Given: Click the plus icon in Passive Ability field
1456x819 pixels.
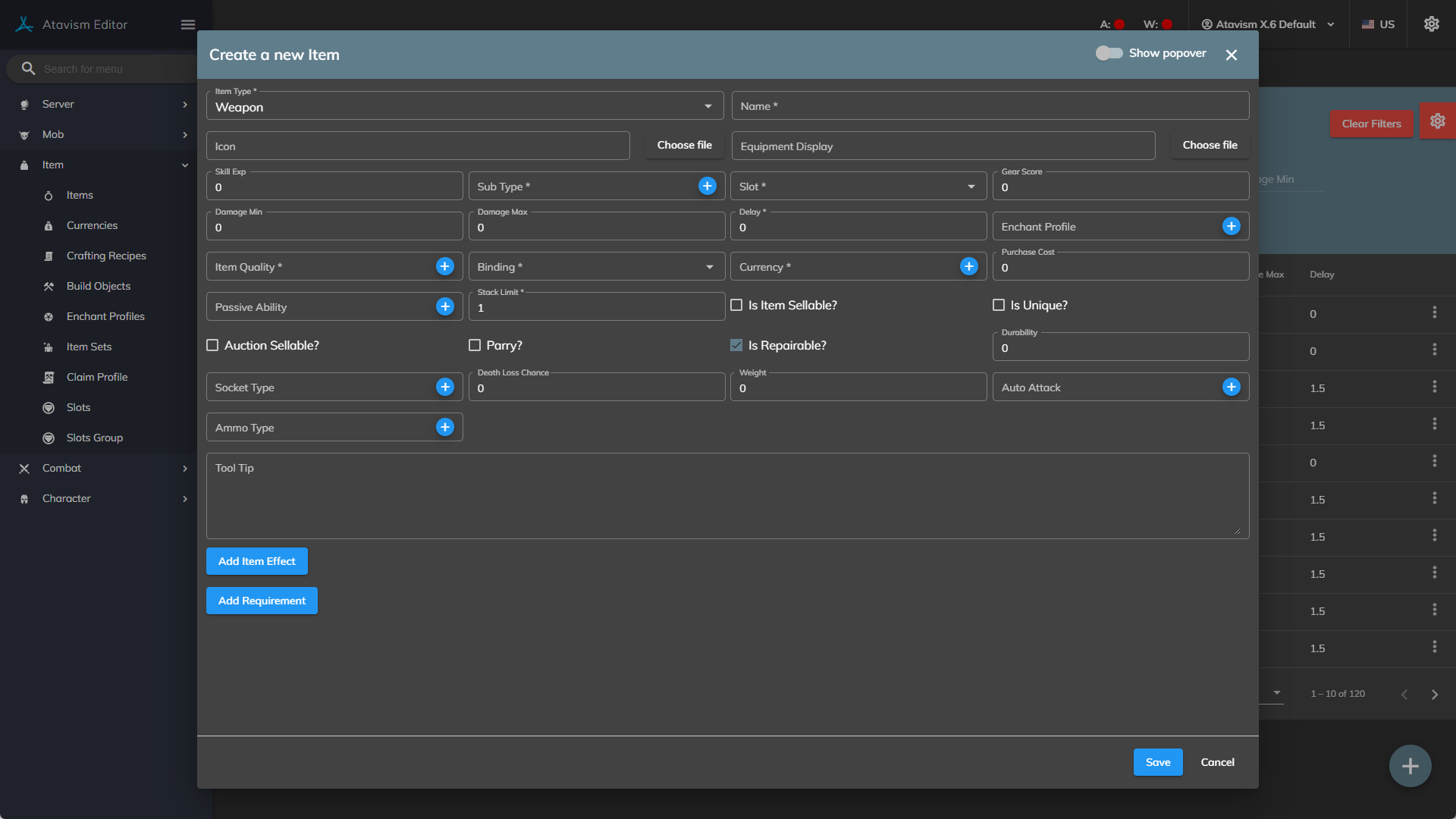Looking at the screenshot, I should (x=445, y=306).
